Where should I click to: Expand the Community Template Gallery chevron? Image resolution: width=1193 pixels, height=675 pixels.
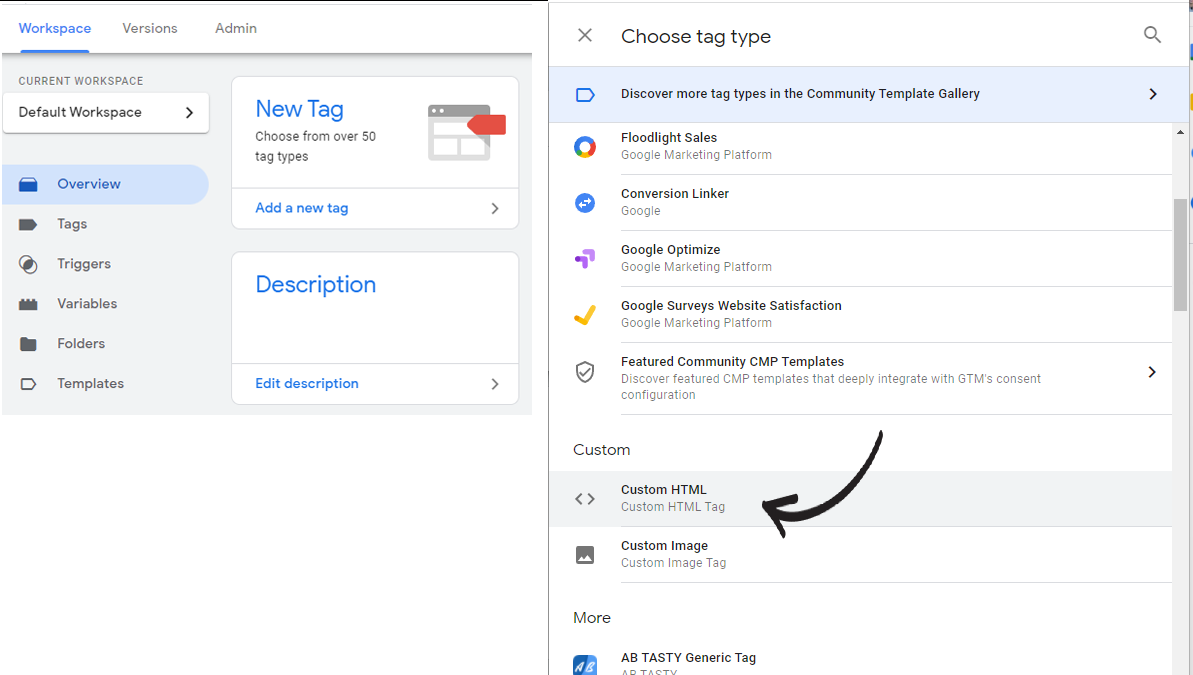tap(1153, 94)
